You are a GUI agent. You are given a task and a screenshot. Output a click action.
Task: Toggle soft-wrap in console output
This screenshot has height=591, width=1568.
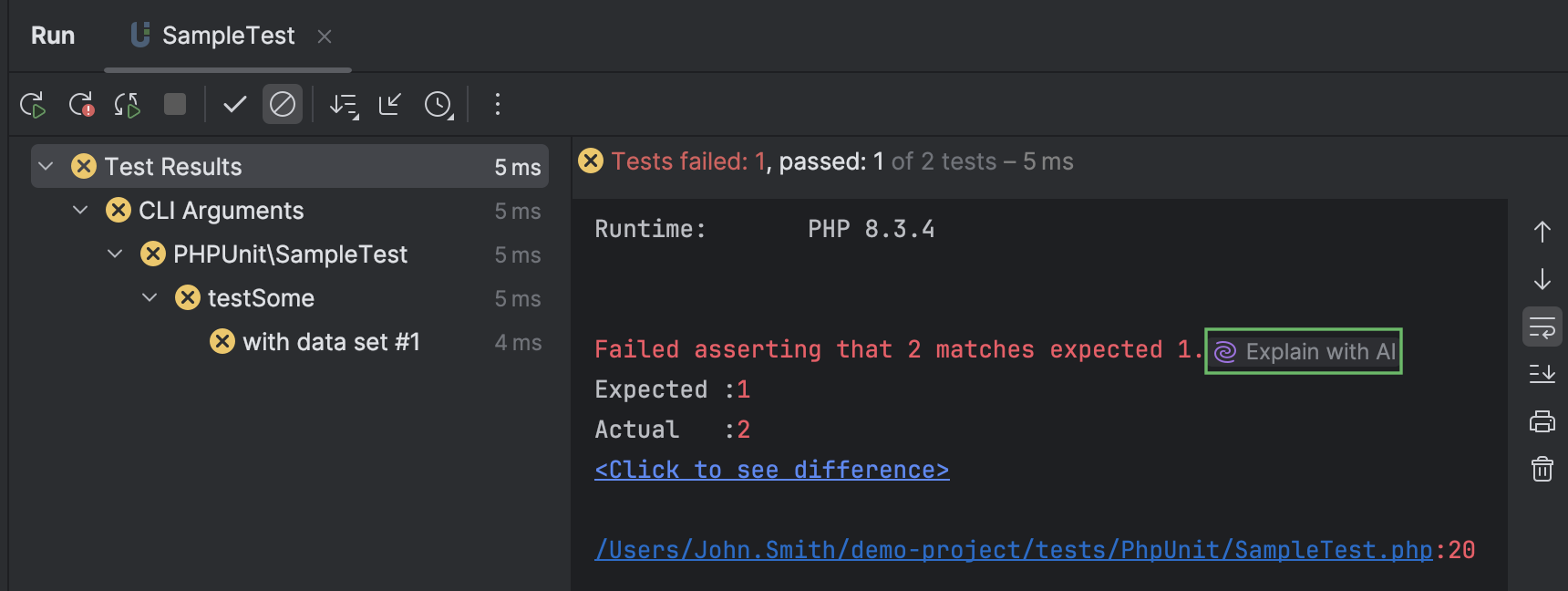tap(1542, 327)
